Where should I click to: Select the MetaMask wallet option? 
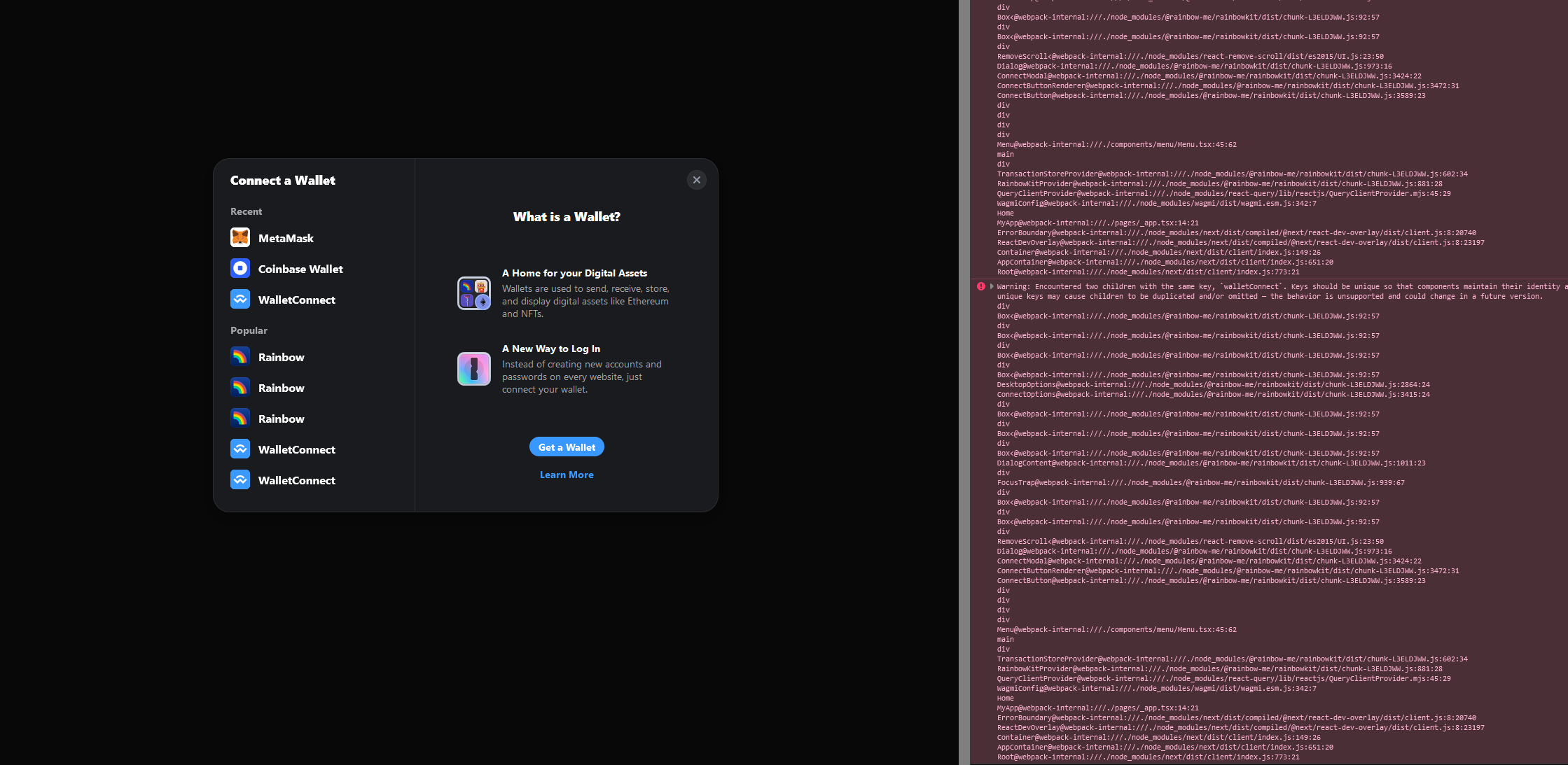(314, 238)
